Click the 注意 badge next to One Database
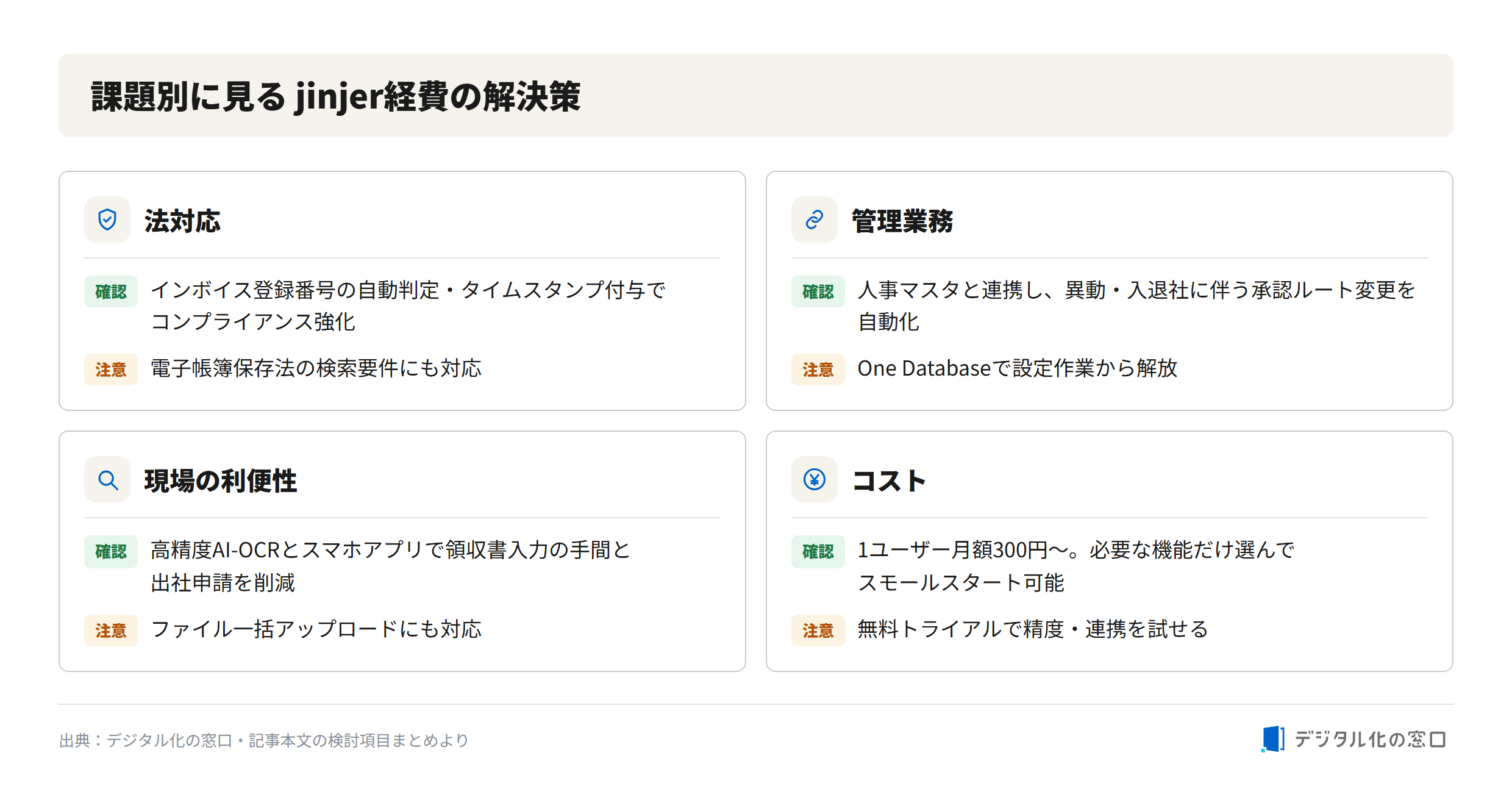Viewport: 1512px width, 811px height. [818, 370]
